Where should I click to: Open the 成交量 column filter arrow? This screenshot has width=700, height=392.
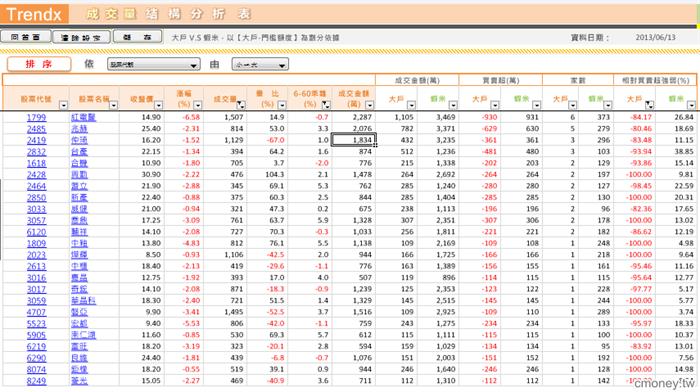[241, 105]
